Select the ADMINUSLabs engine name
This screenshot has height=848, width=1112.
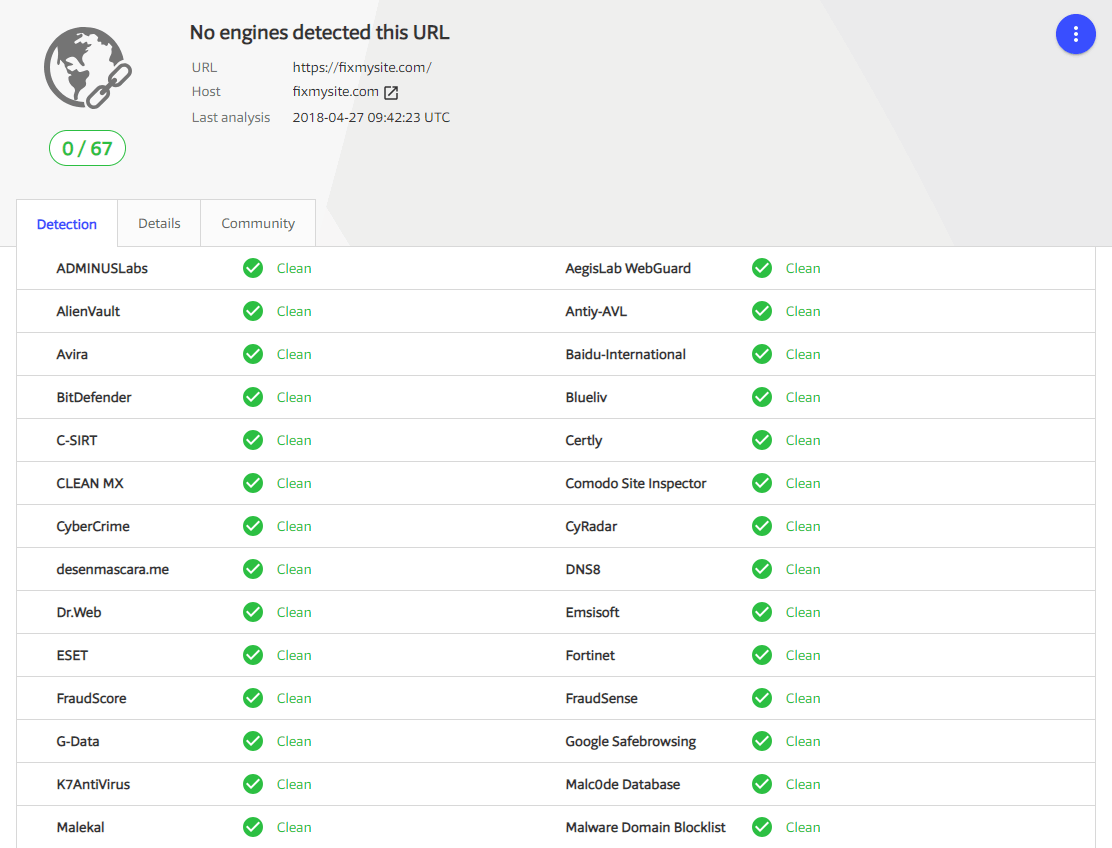point(102,269)
